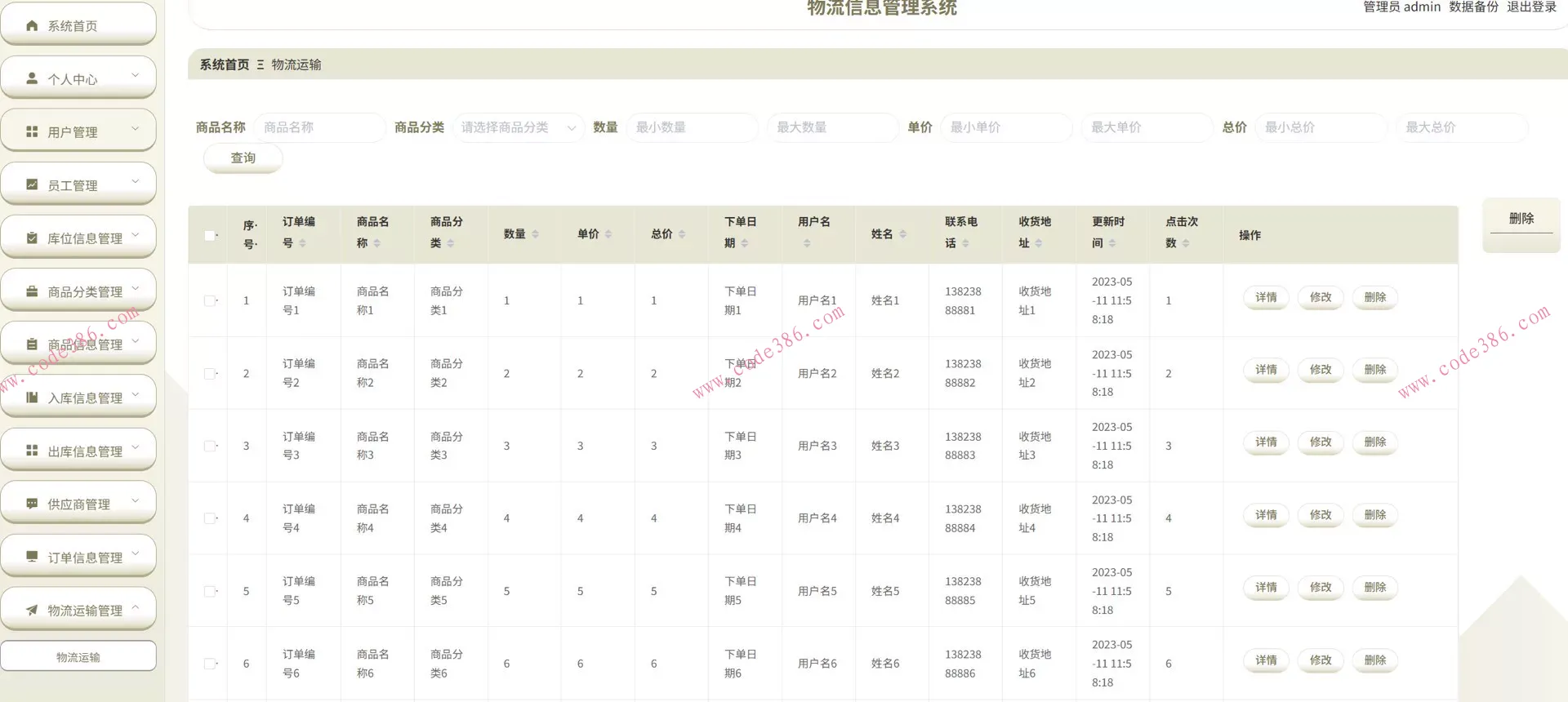
Task: Click 退出登录 in the top right
Action: coord(1531,7)
